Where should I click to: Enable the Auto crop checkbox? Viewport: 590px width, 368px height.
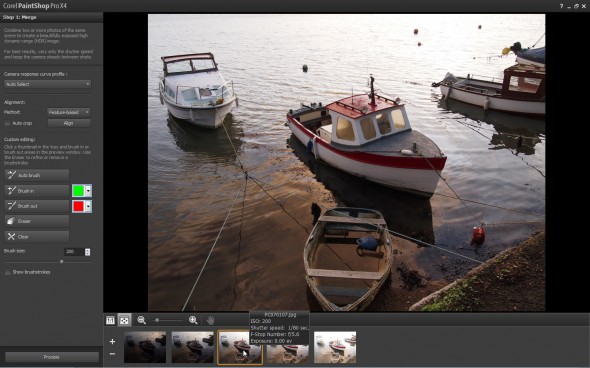coord(7,123)
